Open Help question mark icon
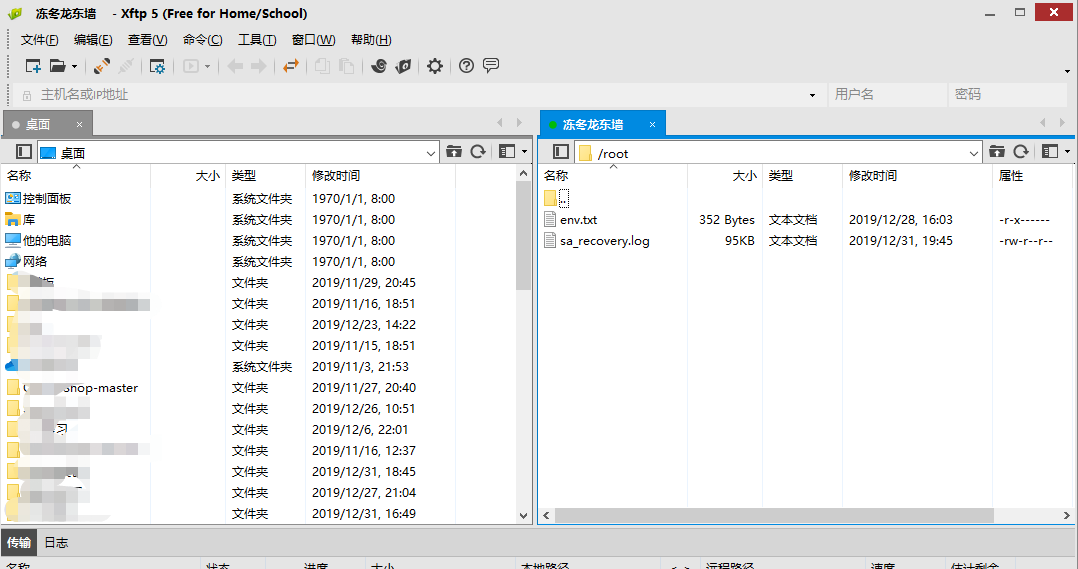1078x569 pixels. click(x=466, y=66)
